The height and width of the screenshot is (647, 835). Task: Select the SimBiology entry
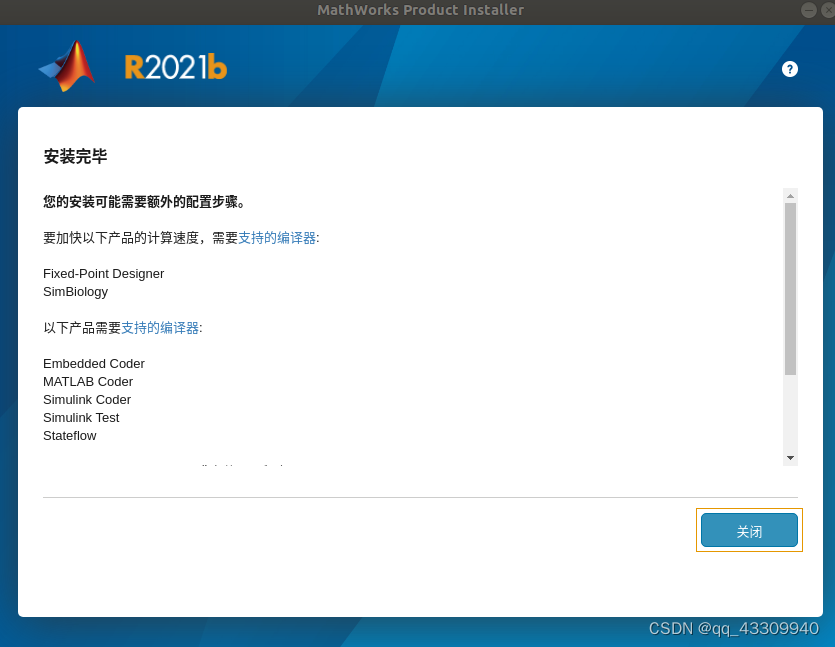(x=75, y=292)
